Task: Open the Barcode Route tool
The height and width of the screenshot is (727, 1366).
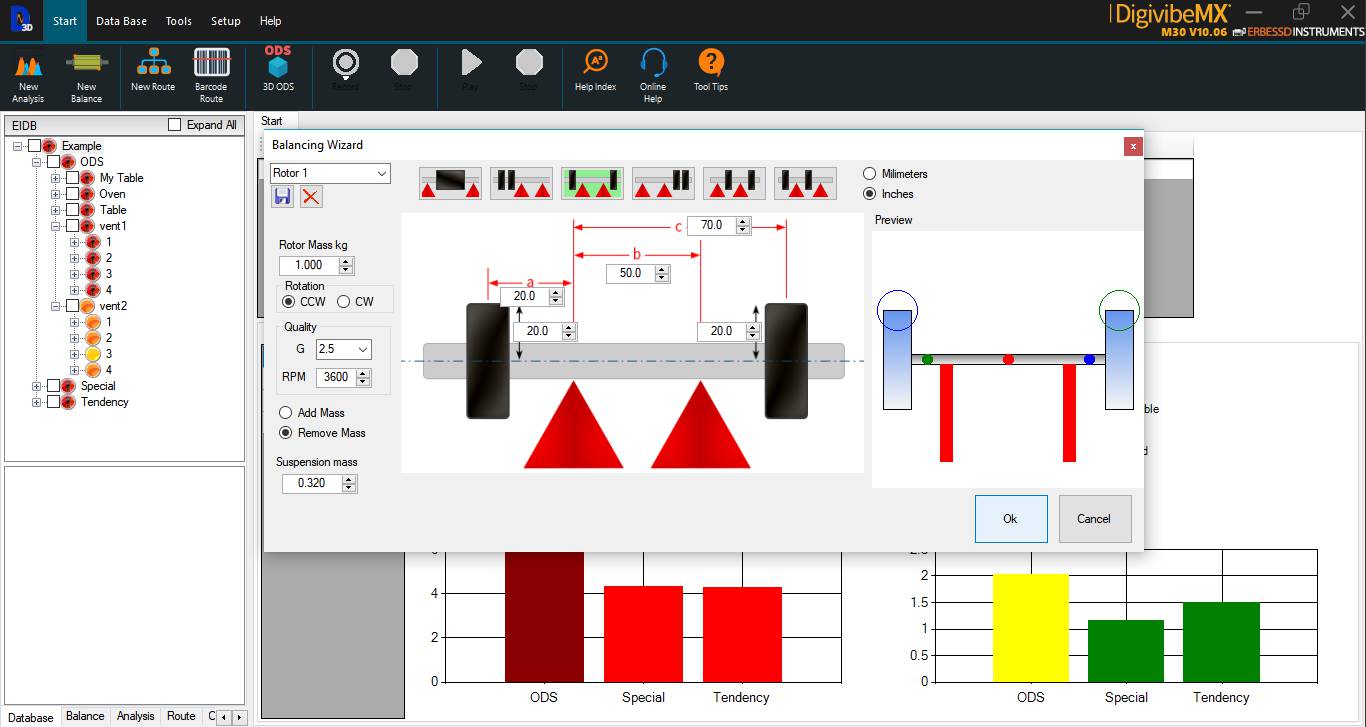Action: pyautogui.click(x=211, y=70)
